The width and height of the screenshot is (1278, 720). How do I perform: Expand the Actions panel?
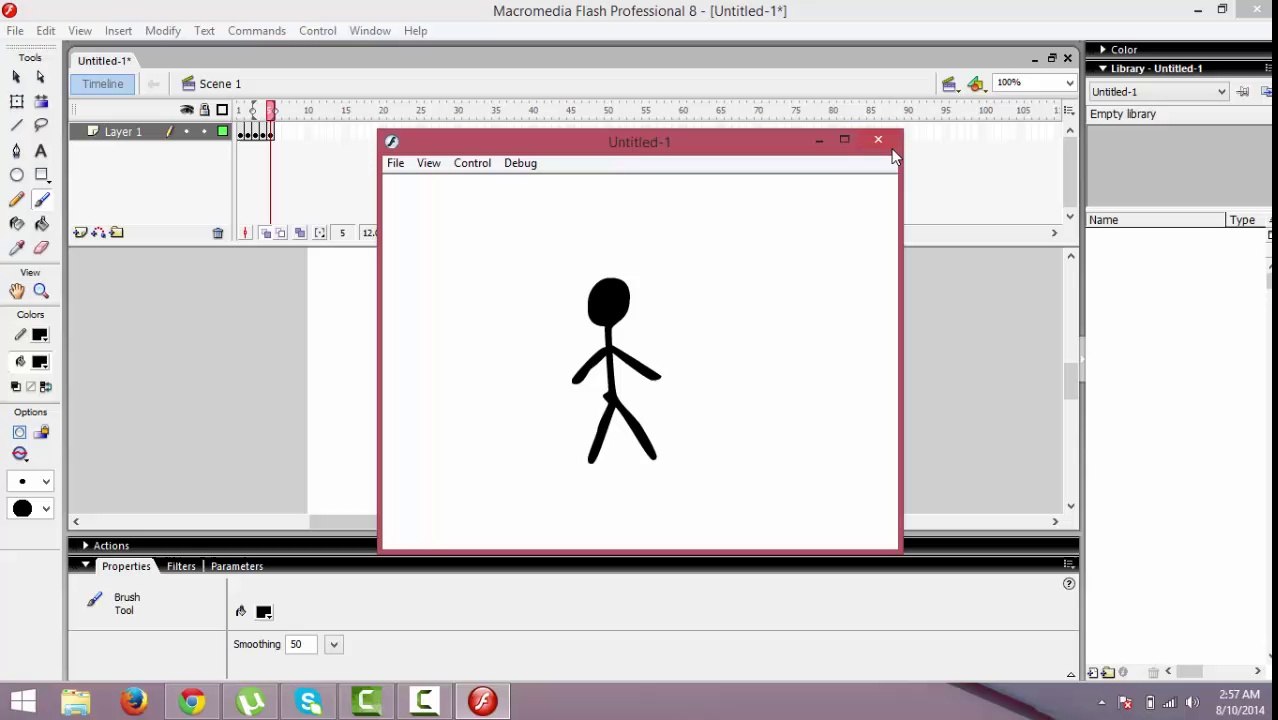coord(85,546)
